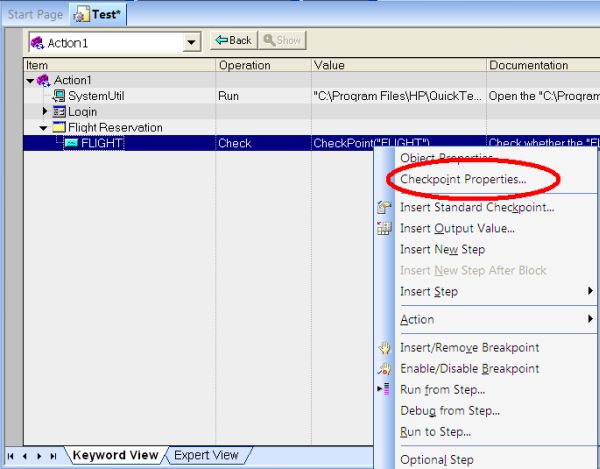The height and width of the screenshot is (469, 600).
Task: Click the first-tab scroll arrow
Action: point(11,456)
